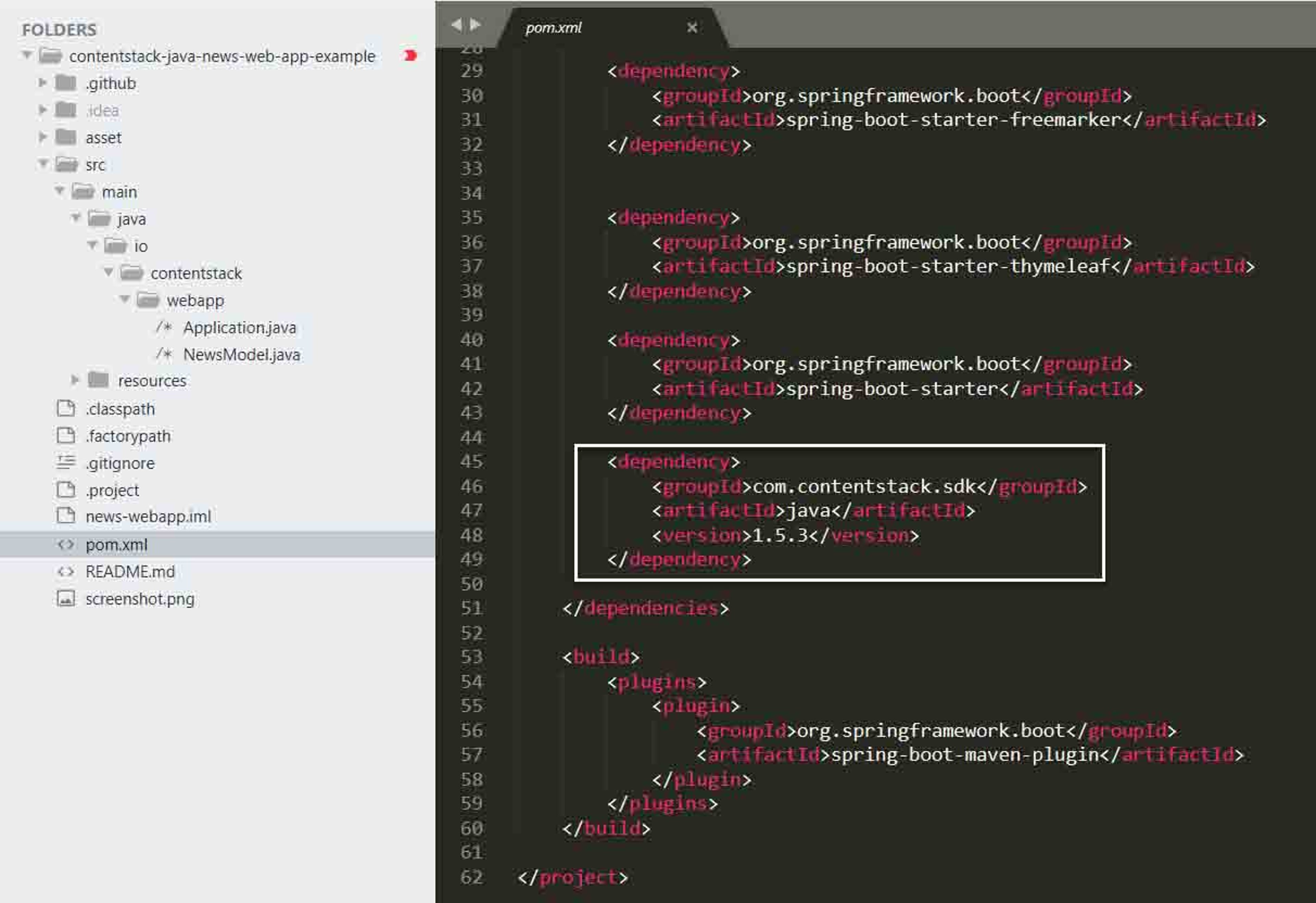1316x903 pixels.
Task: Expand the asset folder arrow
Action: coord(42,136)
